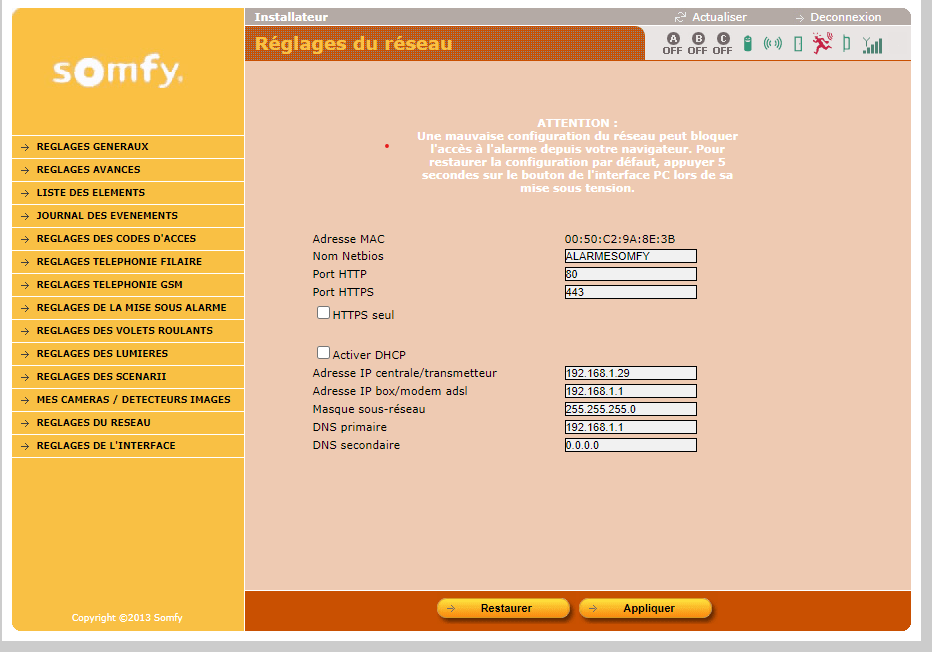Screen dimensions: 932x652
Task: Click the arrow icon beside Deconnexion
Action: click(799, 18)
